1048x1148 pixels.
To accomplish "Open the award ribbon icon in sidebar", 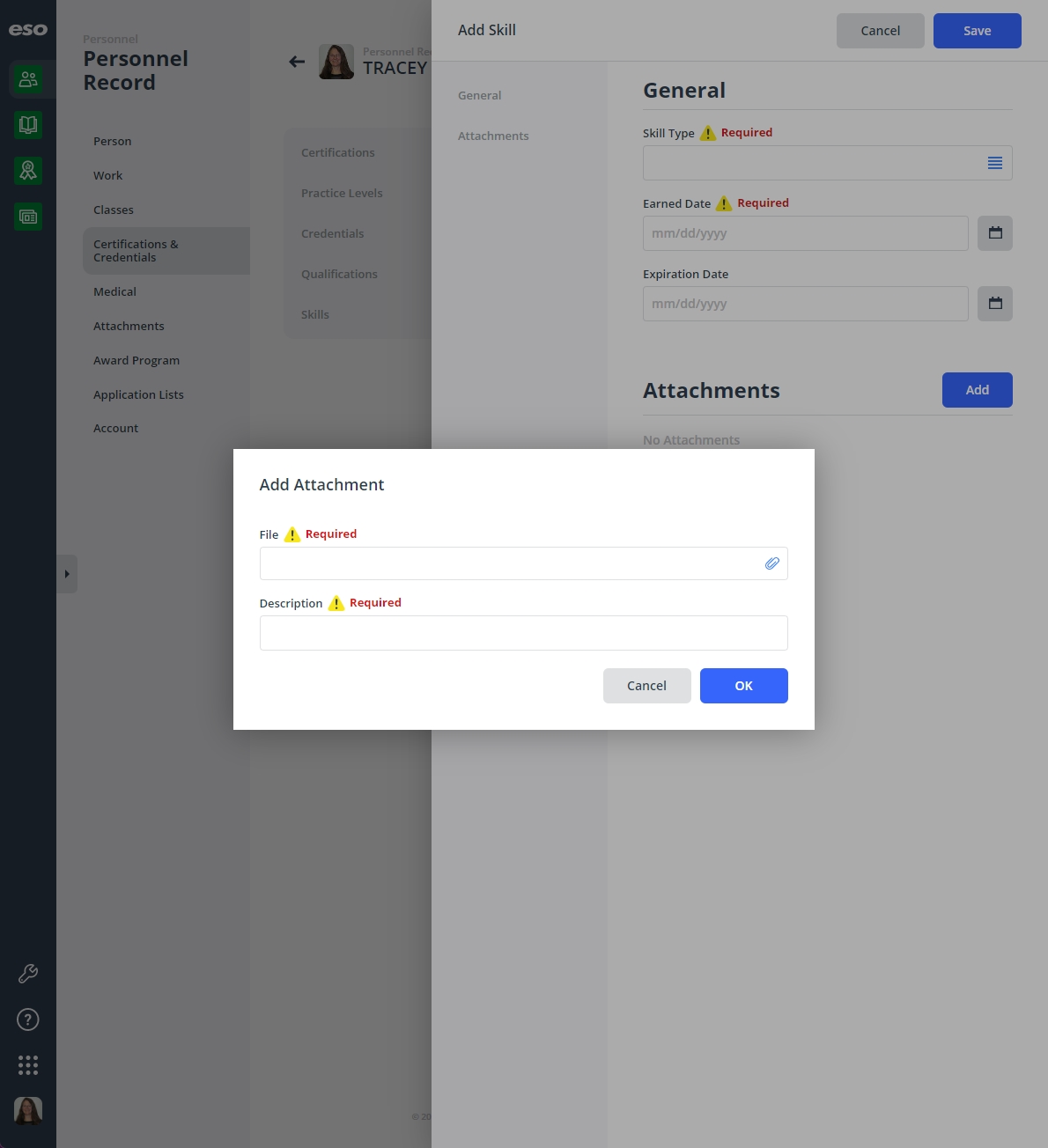I will pyautogui.click(x=28, y=171).
